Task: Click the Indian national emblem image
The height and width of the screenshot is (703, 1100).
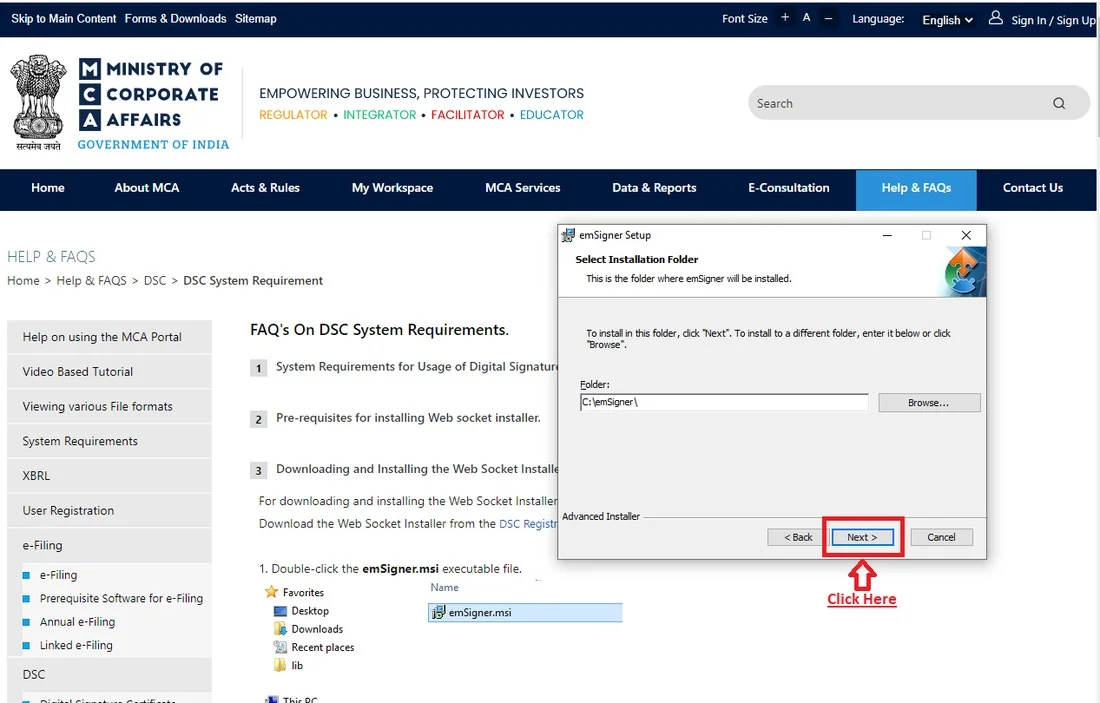Action: point(39,102)
